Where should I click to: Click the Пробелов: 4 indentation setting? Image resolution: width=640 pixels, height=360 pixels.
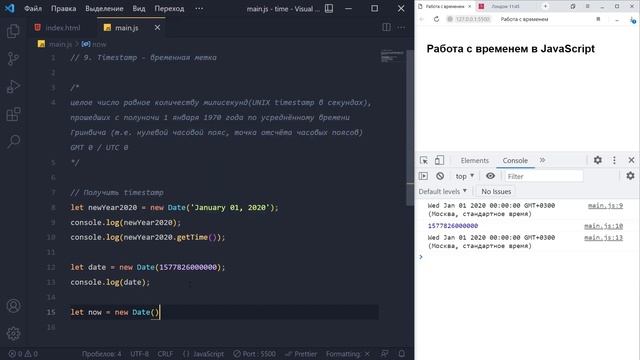click(101, 354)
